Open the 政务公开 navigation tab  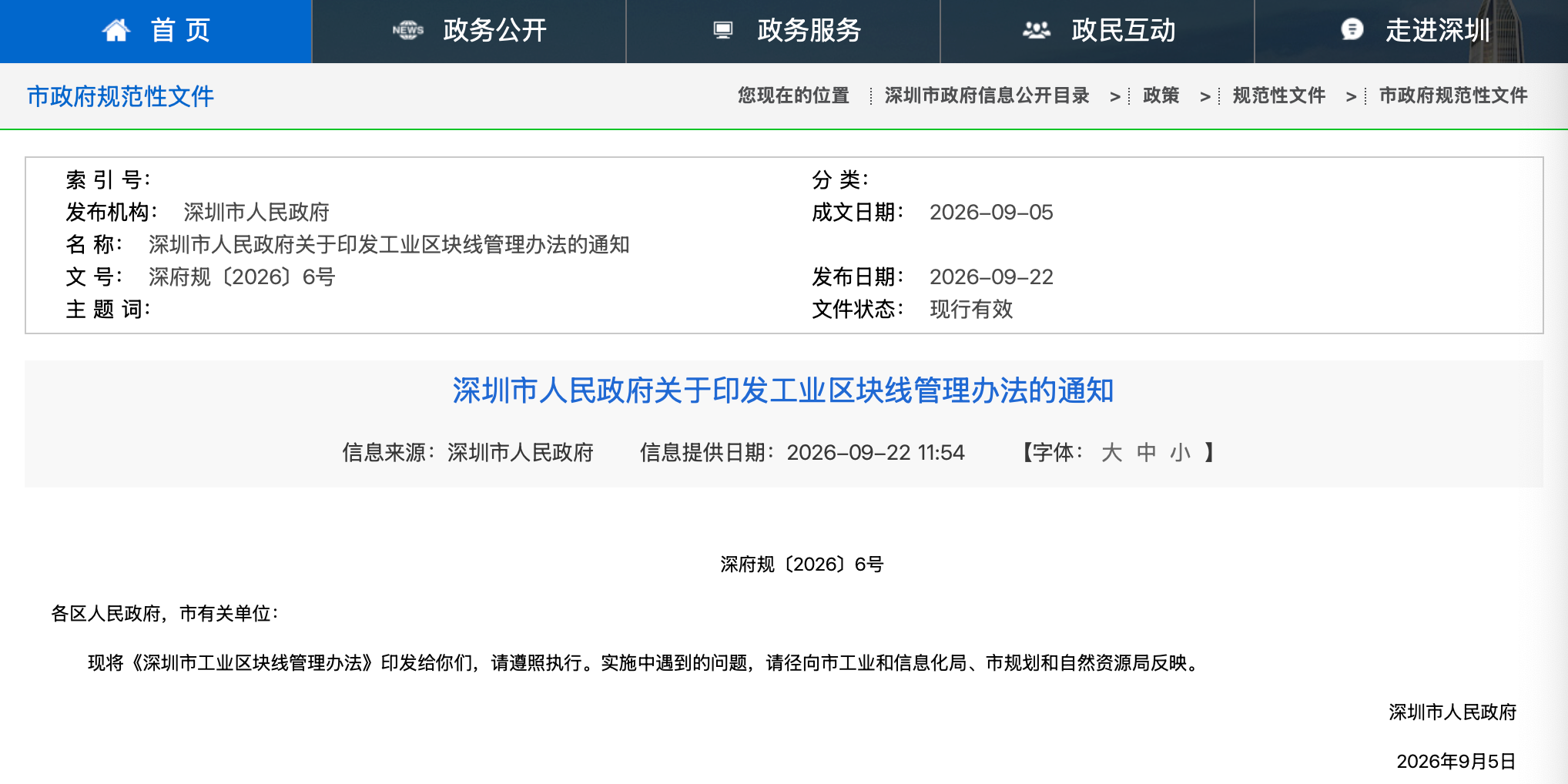[x=469, y=31]
